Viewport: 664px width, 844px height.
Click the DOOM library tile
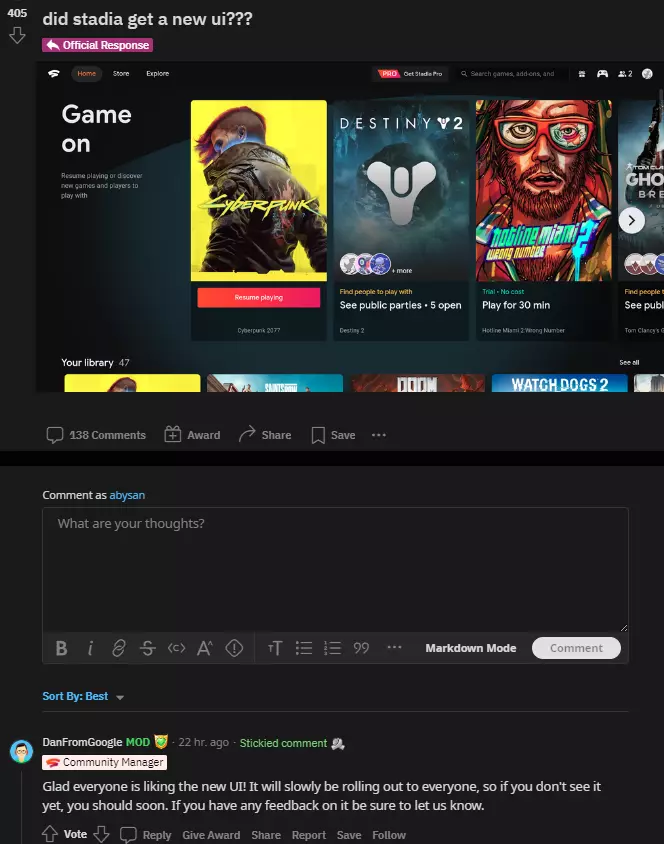click(418, 383)
